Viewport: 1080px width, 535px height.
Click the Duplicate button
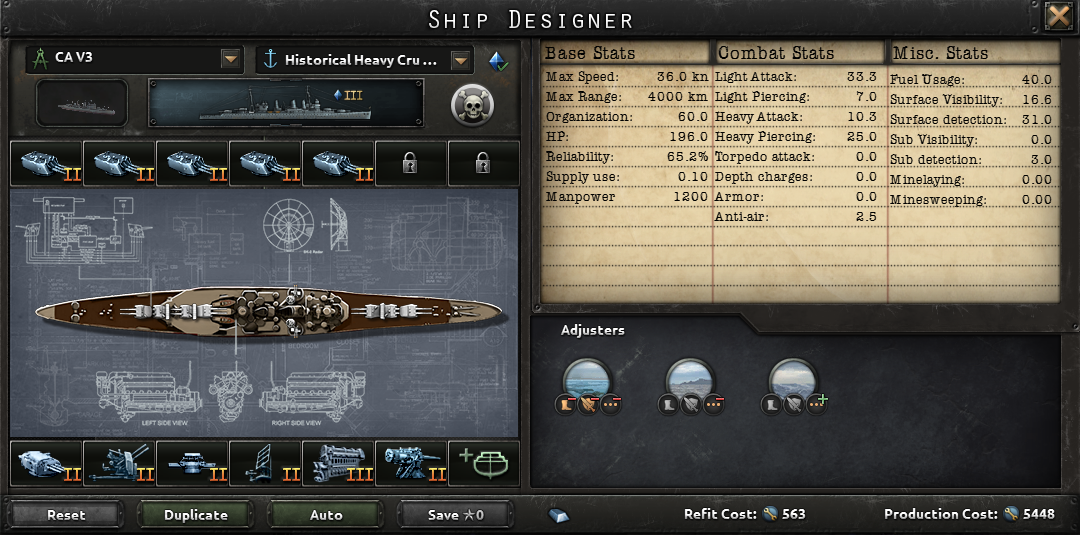196,514
